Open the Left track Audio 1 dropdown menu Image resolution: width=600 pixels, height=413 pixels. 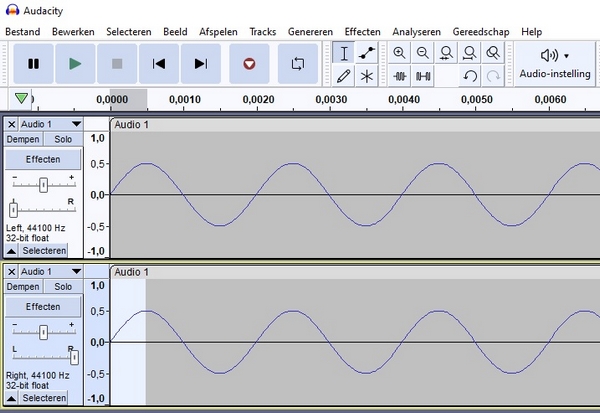(51, 124)
